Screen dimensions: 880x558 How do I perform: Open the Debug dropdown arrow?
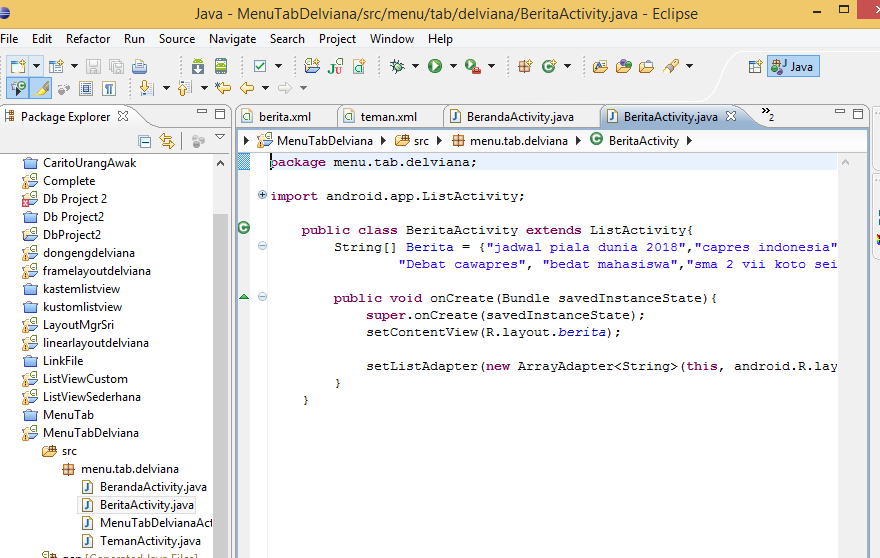point(415,66)
